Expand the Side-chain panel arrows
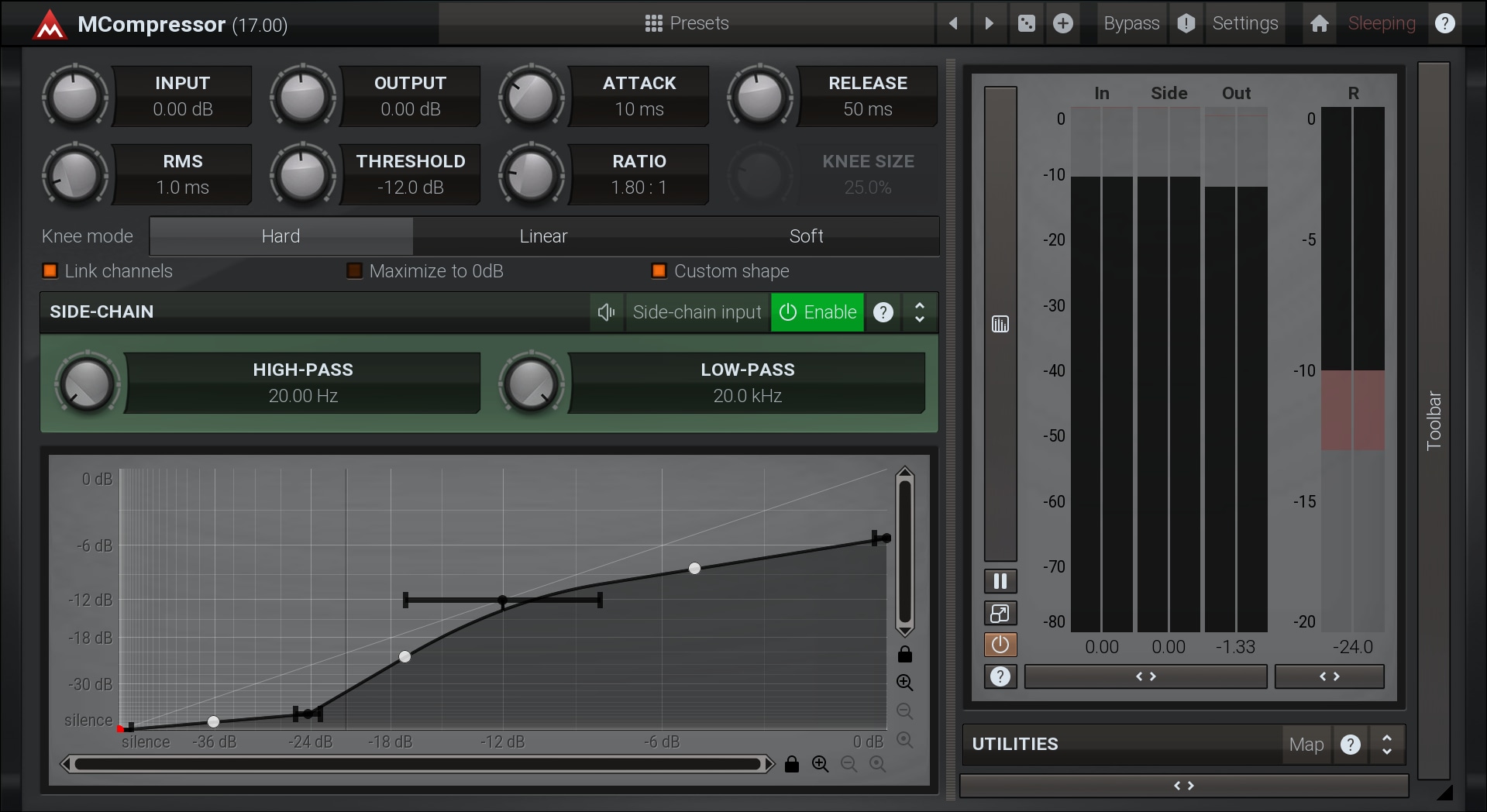 pos(920,312)
